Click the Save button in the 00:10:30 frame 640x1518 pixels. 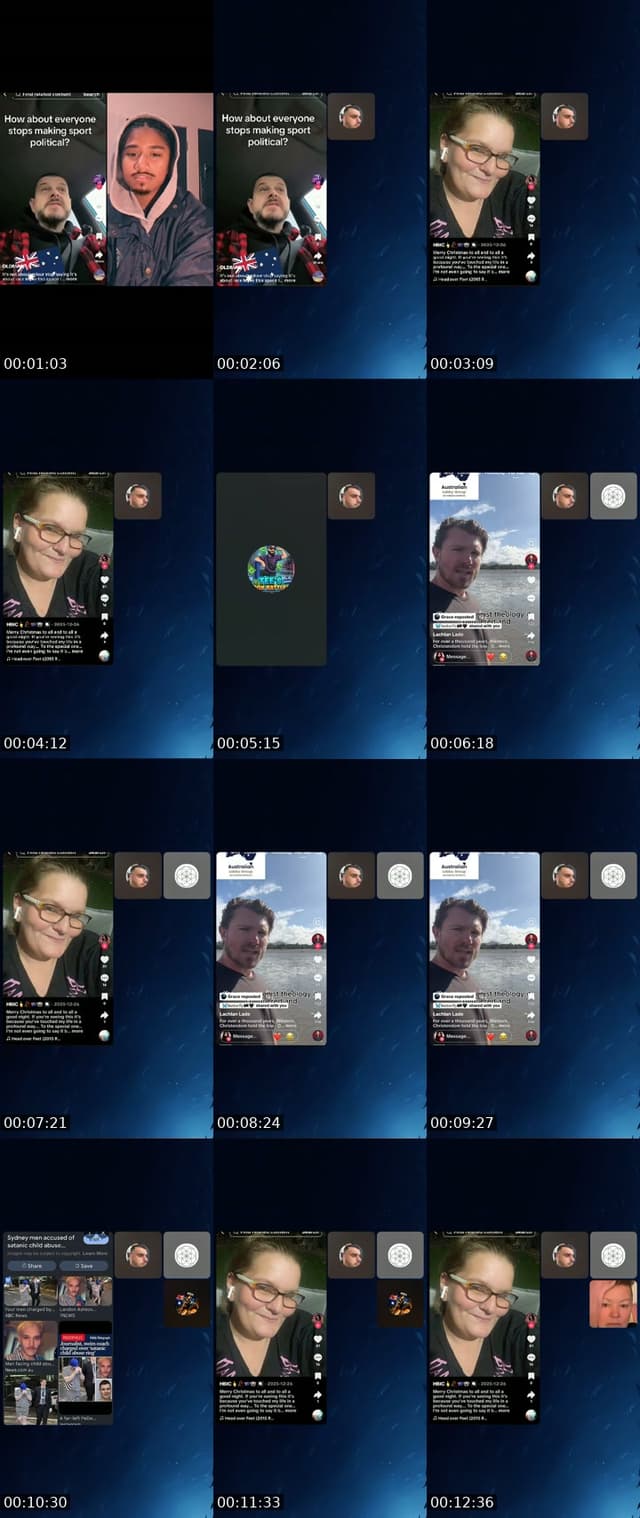(84, 1266)
